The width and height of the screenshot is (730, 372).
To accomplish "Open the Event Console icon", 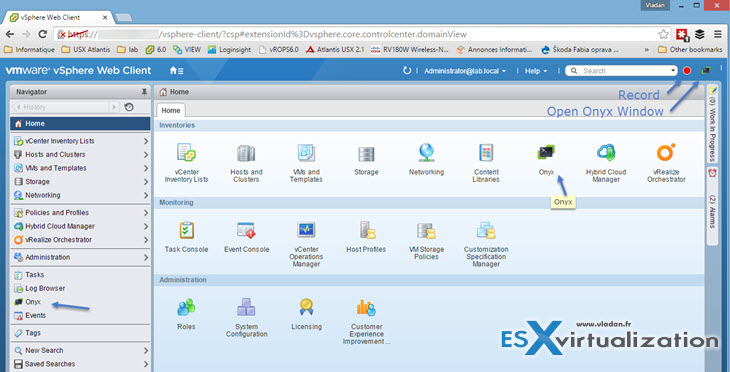I will (x=246, y=230).
